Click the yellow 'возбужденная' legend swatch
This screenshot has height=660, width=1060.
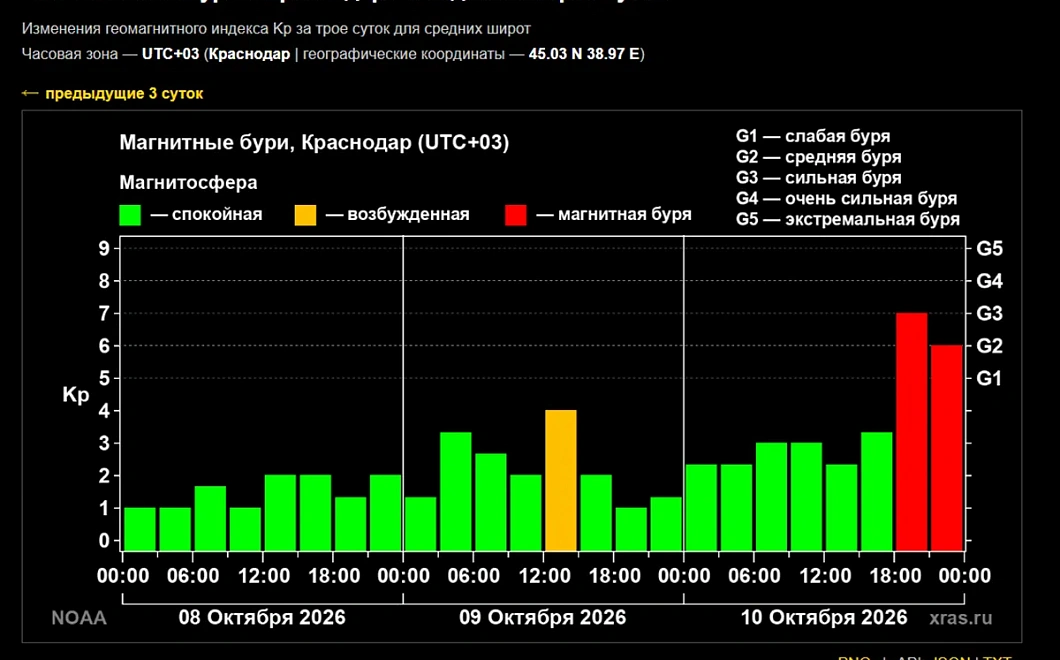coord(306,215)
